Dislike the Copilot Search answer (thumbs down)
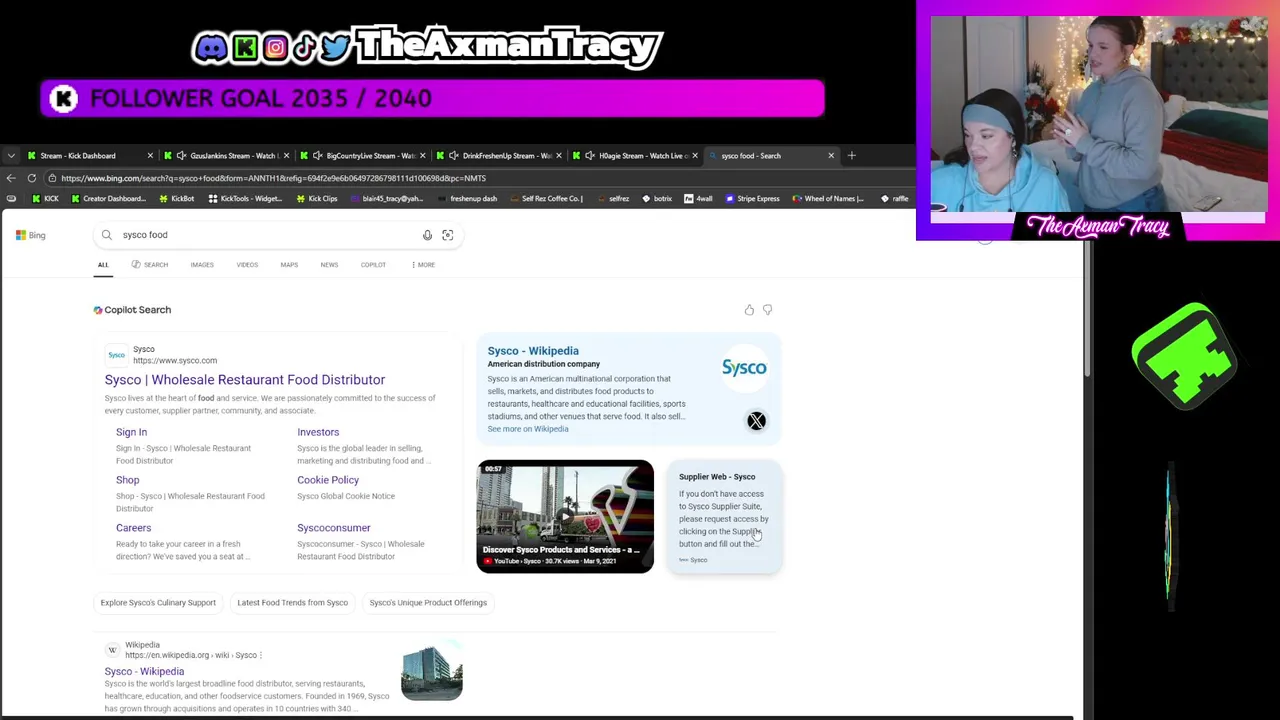This screenshot has width=1280, height=720. (767, 310)
